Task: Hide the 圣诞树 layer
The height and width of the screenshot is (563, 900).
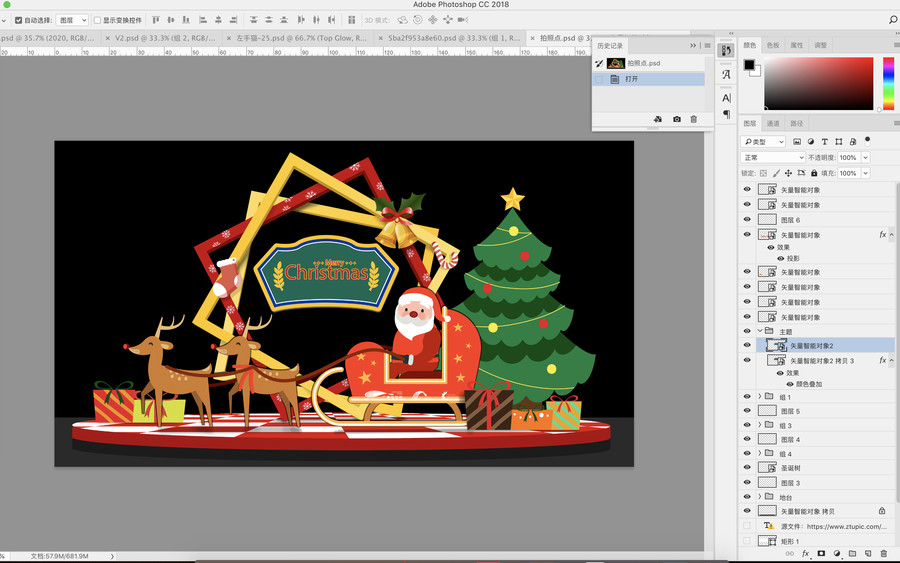Action: pyautogui.click(x=747, y=468)
